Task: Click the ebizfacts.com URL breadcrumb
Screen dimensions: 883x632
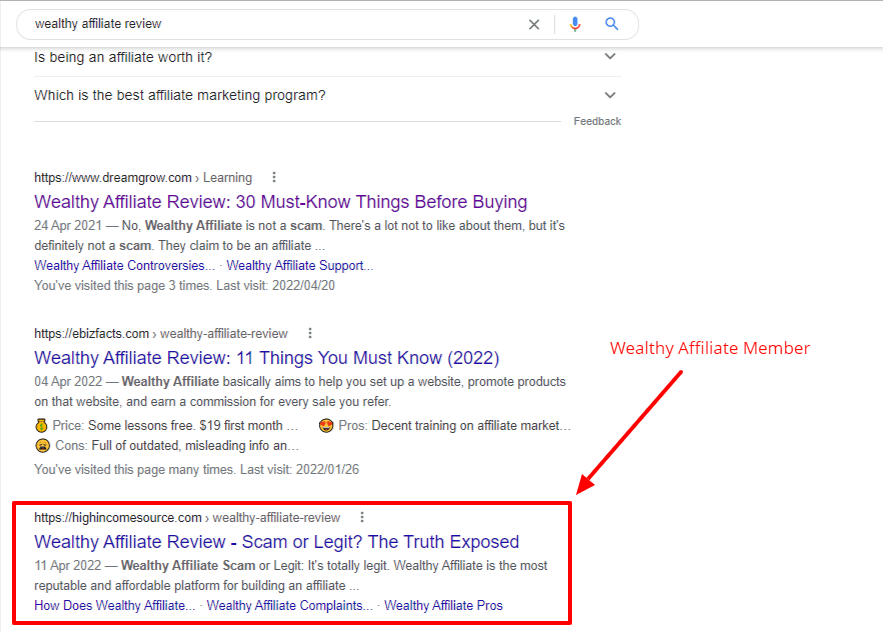Action: tap(160, 333)
